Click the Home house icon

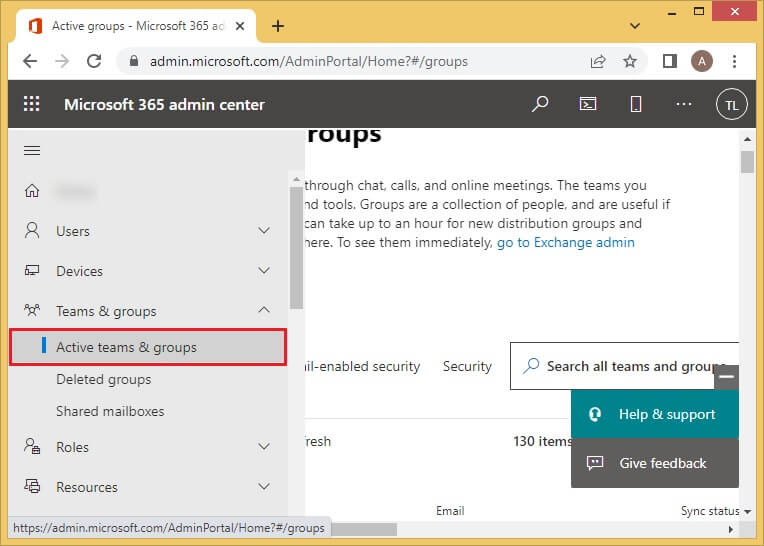(32, 190)
